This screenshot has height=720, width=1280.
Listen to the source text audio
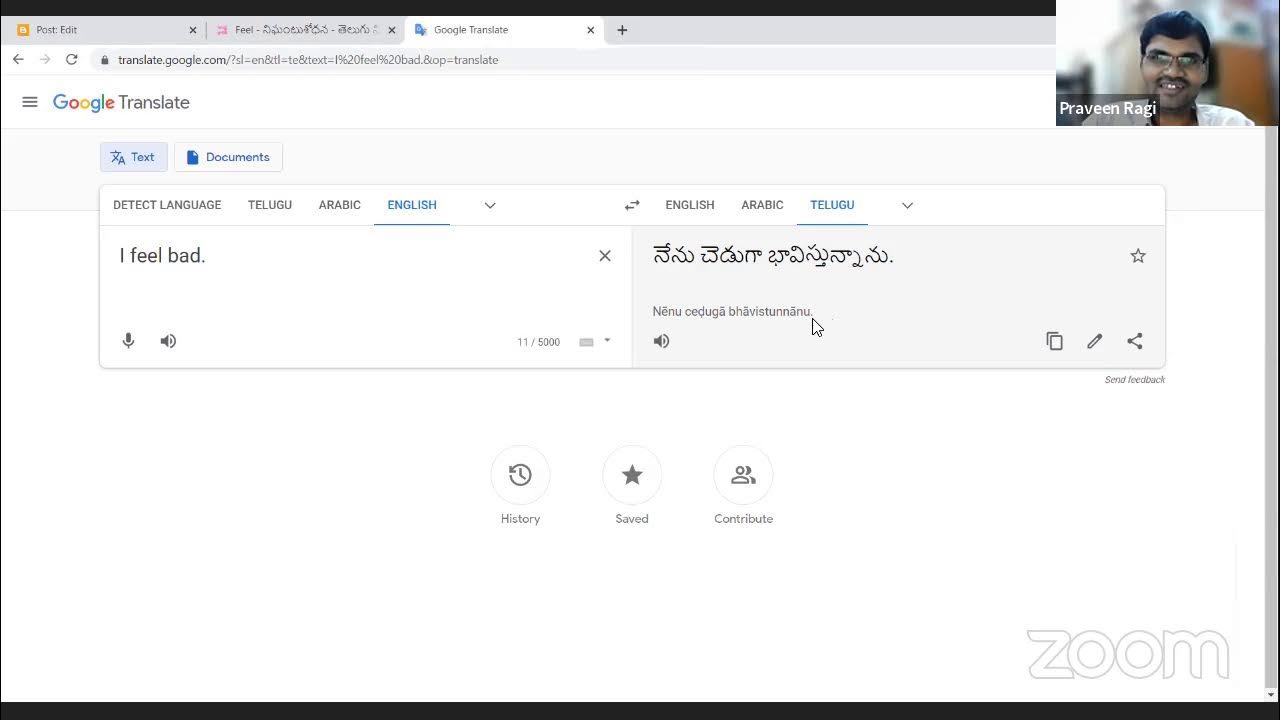click(168, 341)
